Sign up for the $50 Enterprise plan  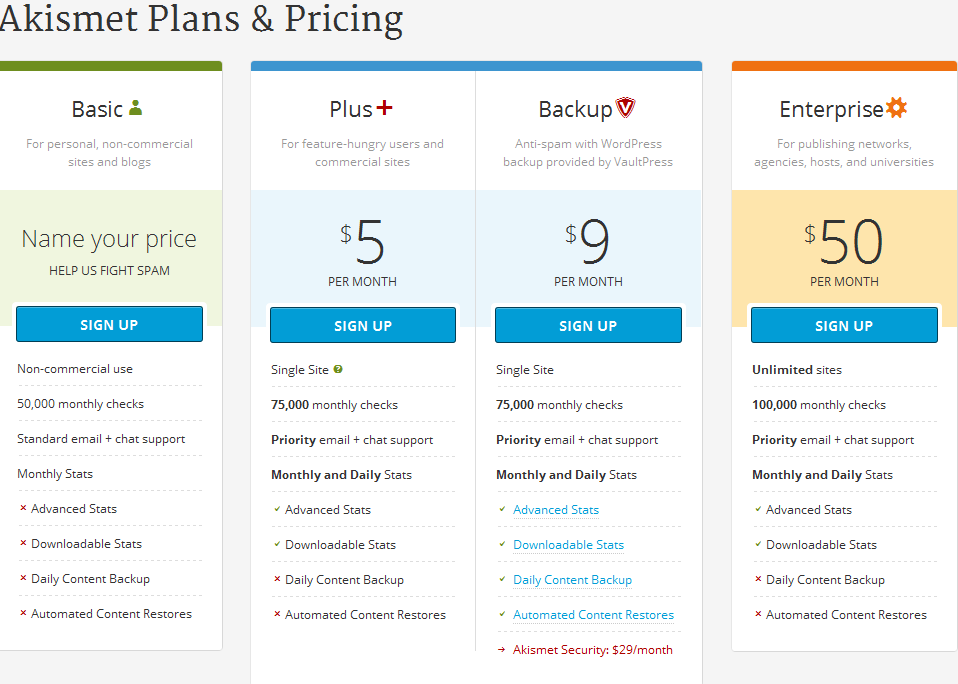tap(844, 326)
